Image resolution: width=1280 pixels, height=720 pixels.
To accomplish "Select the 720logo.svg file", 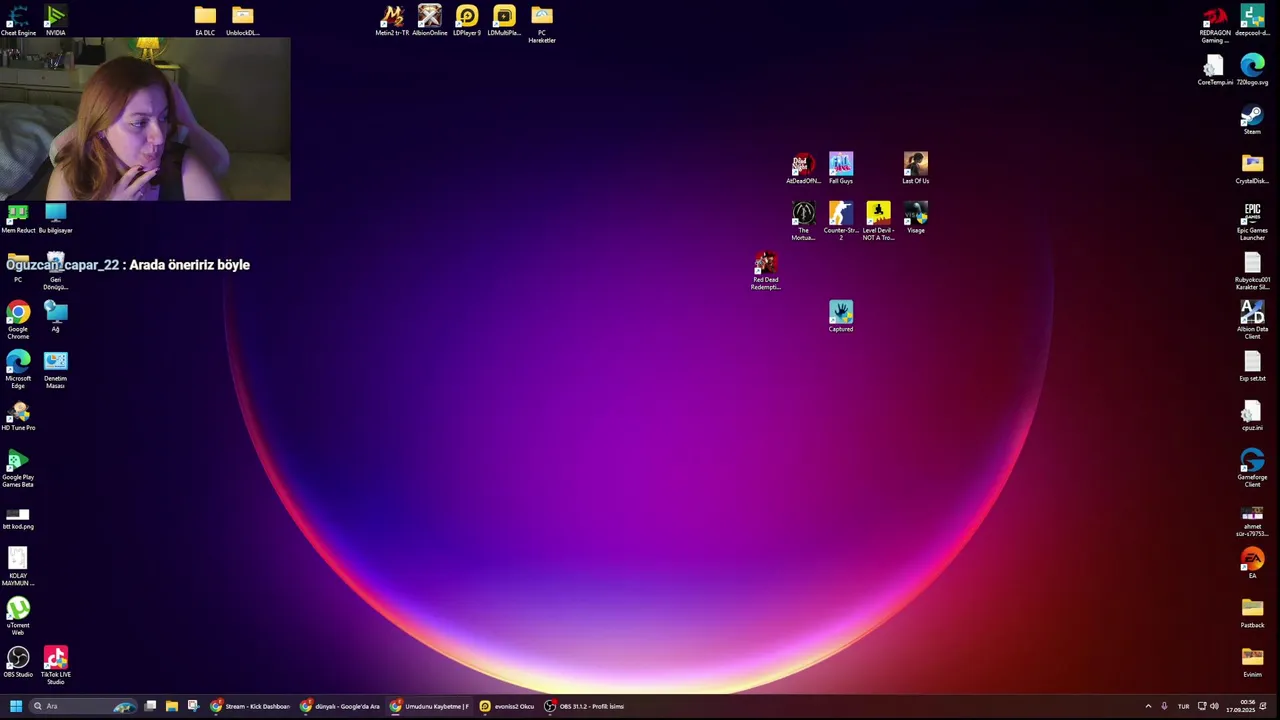I will [x=1252, y=70].
